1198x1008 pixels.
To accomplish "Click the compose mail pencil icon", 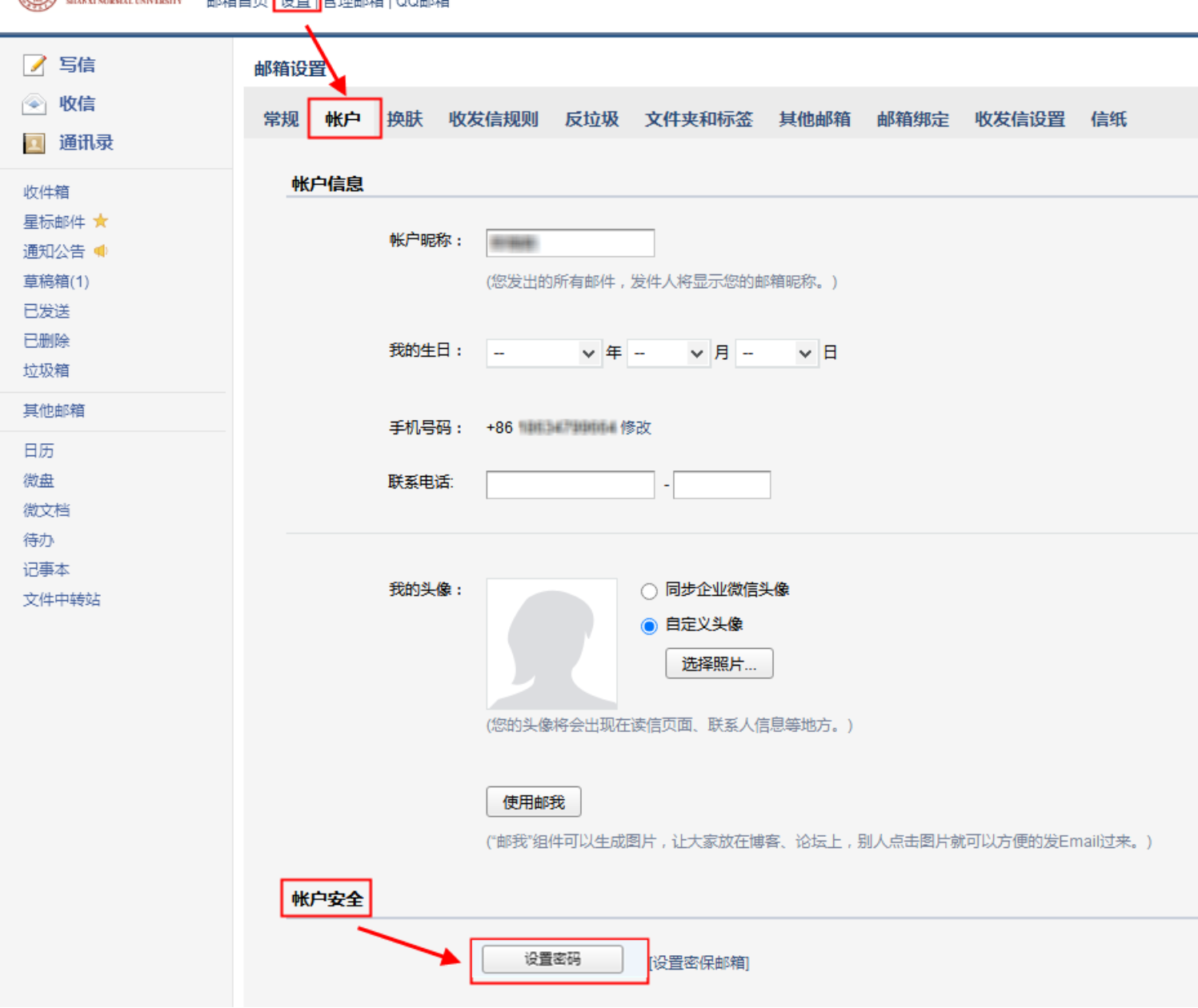I will point(34,65).
